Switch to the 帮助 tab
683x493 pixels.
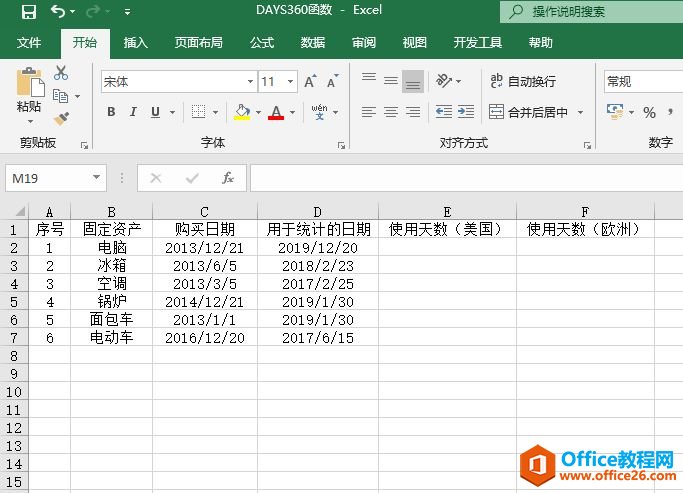[x=541, y=43]
